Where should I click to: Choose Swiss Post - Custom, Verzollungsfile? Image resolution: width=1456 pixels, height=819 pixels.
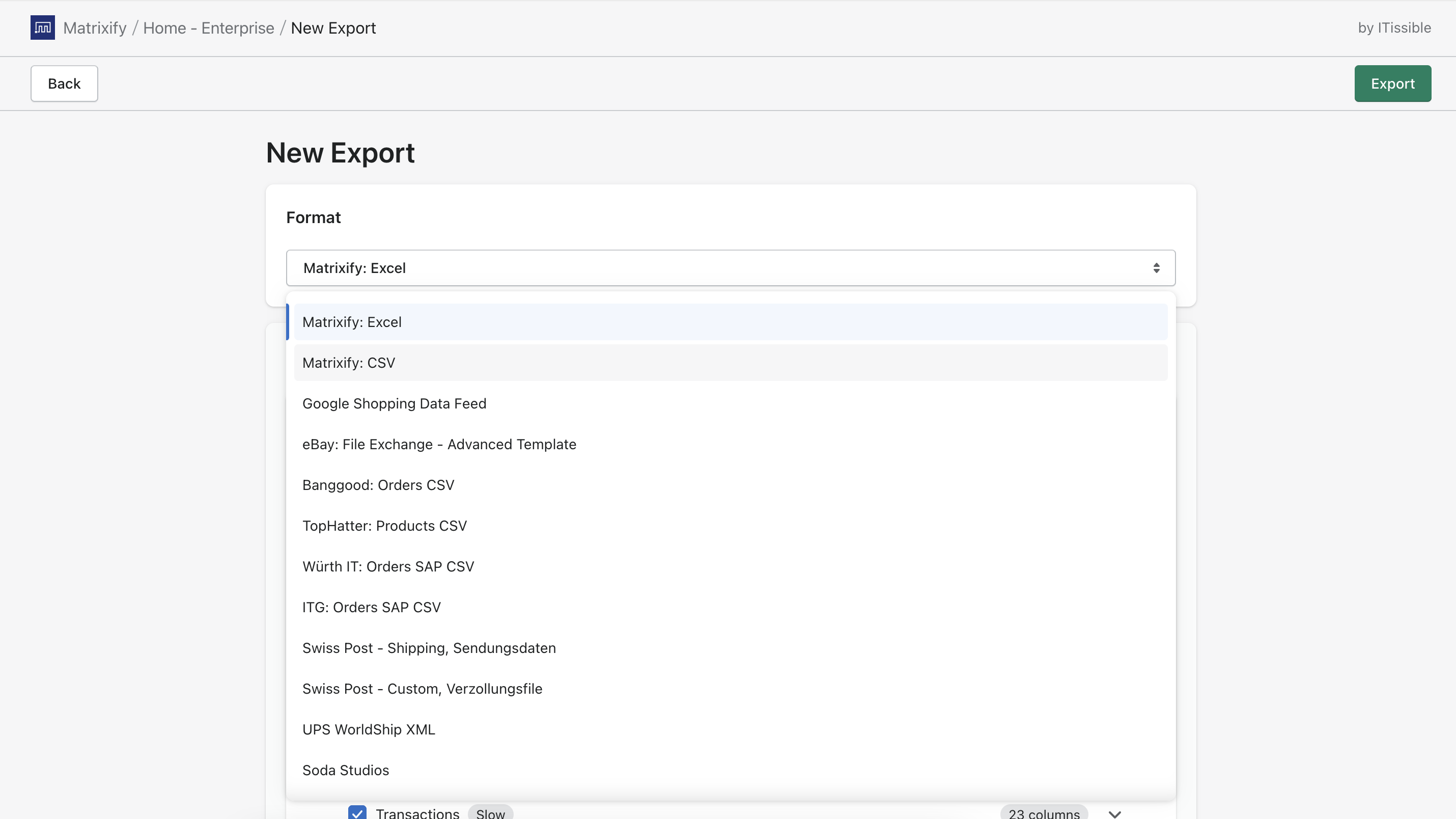pos(731,688)
